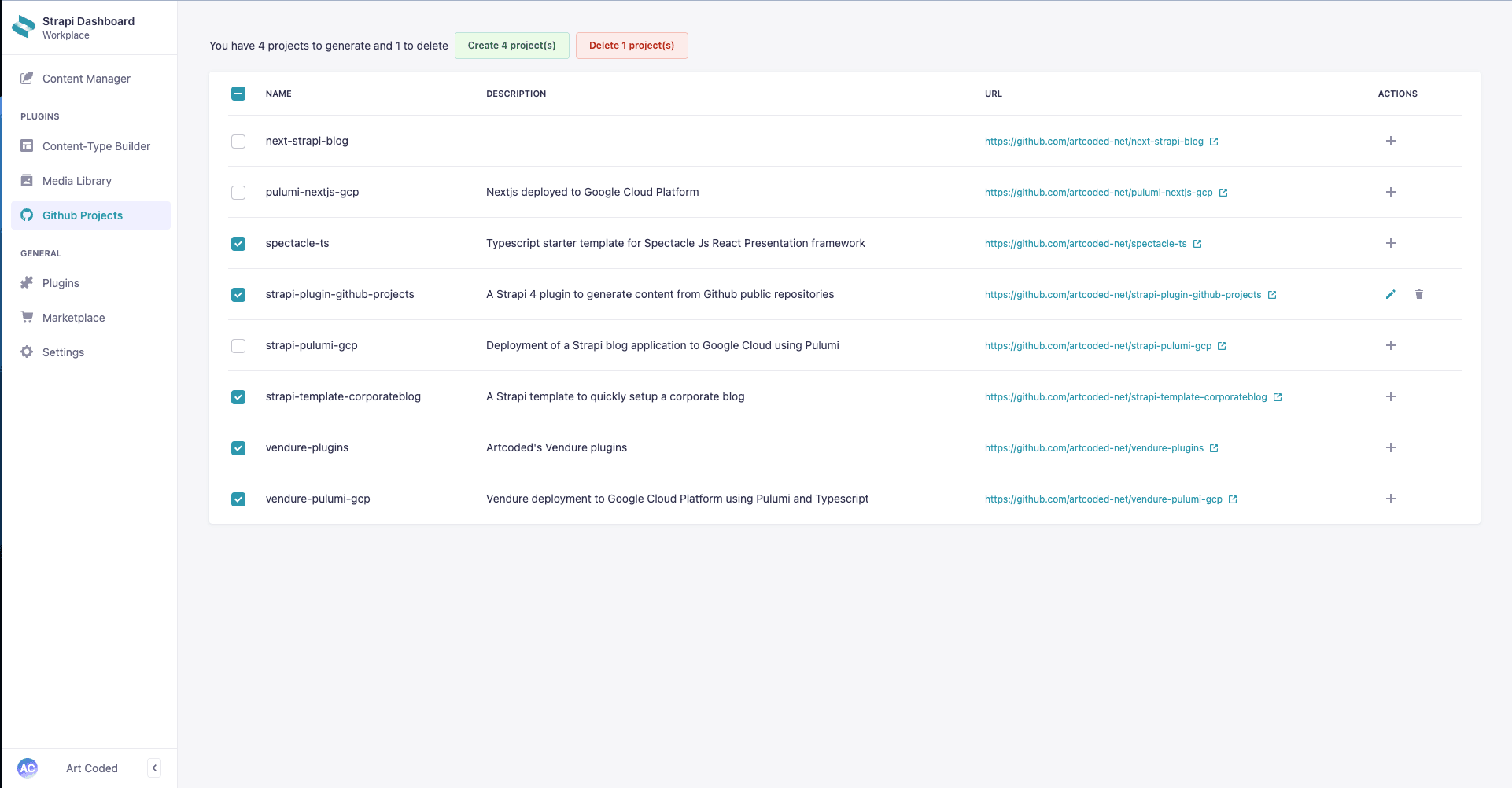Viewport: 1512px width, 788px height.
Task: Collapse the sidebar with the chevron button
Action: 154,768
